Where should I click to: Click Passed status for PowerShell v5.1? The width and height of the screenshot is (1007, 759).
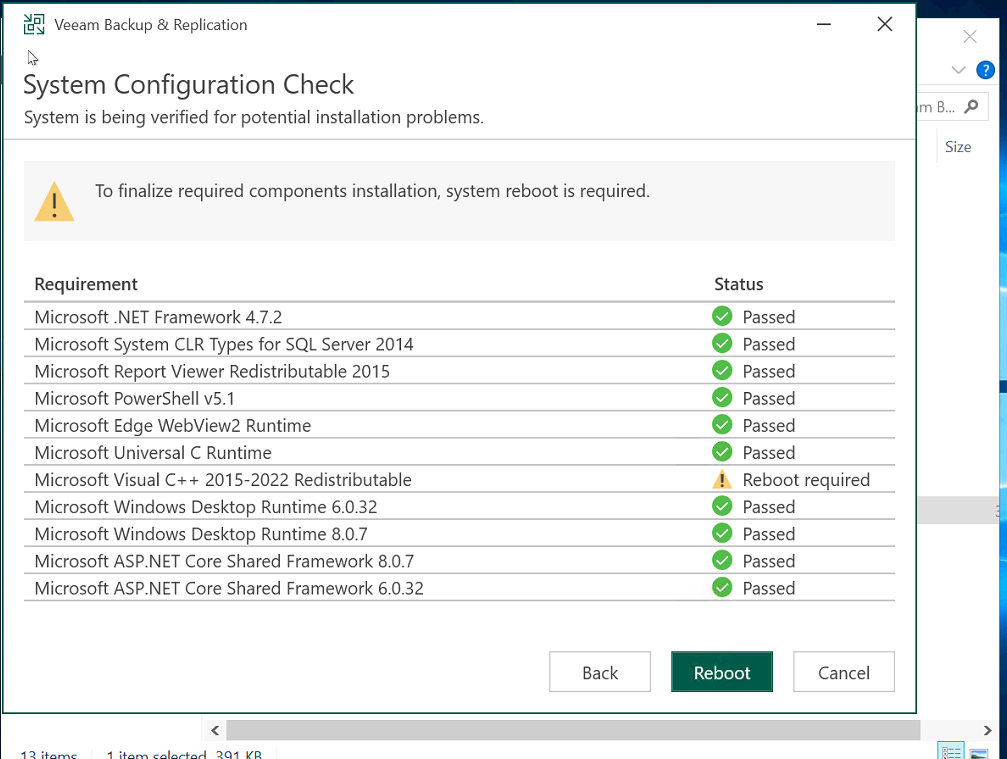(x=769, y=398)
